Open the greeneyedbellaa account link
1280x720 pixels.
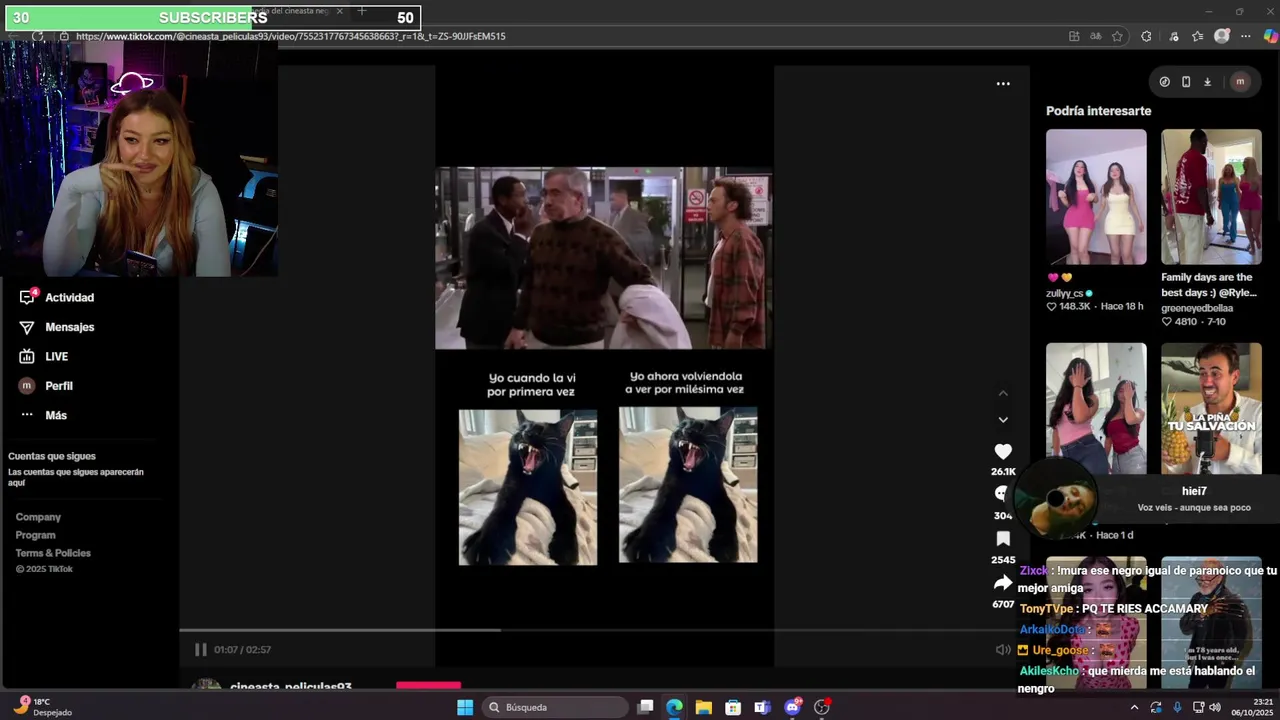pos(1197,308)
